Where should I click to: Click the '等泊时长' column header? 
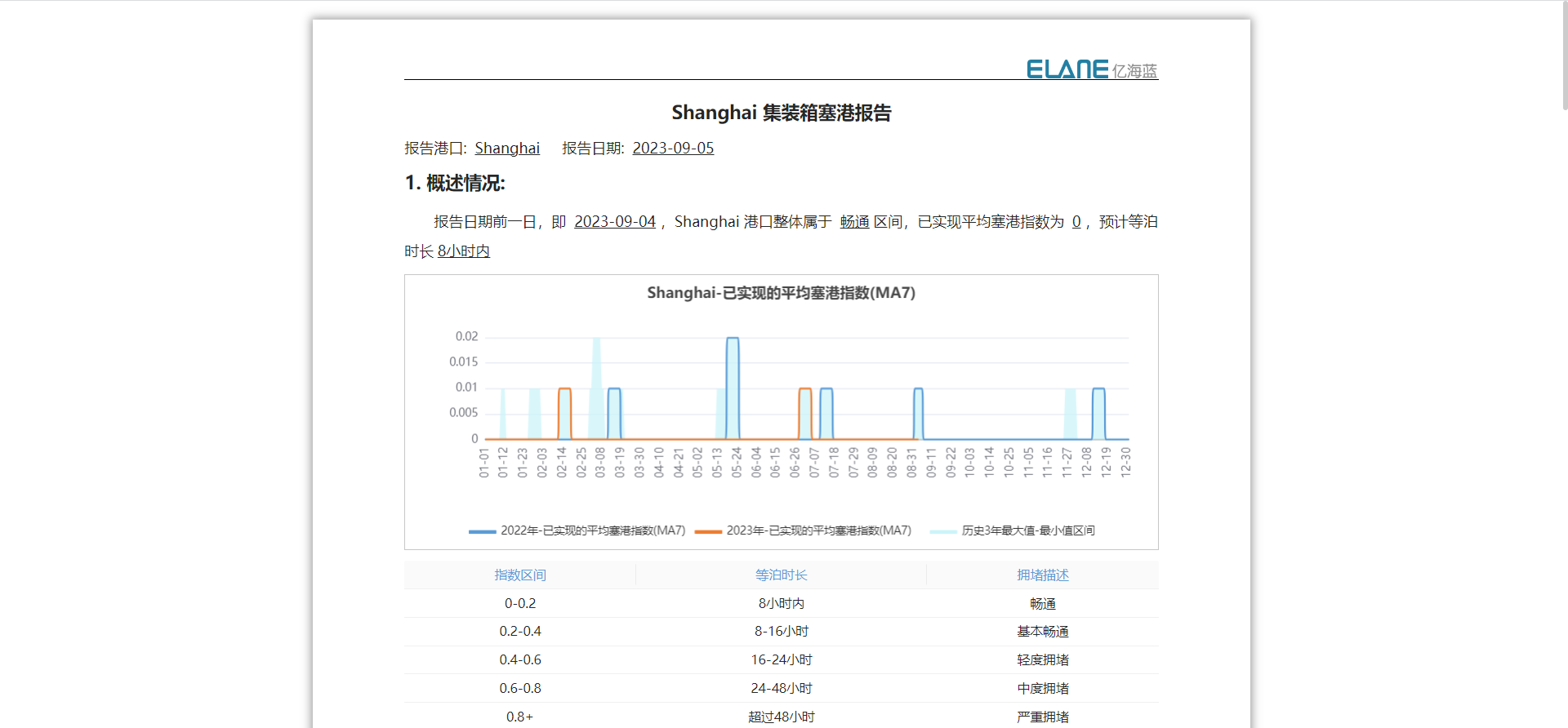(x=782, y=575)
